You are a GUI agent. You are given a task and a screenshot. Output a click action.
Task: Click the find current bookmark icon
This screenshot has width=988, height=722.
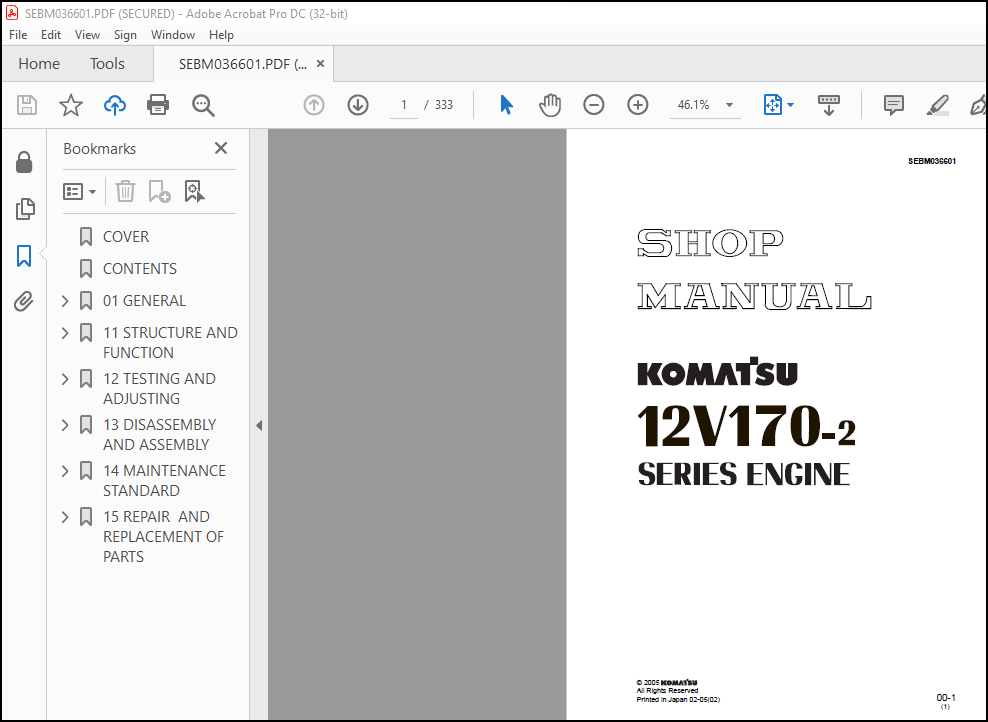coord(194,191)
